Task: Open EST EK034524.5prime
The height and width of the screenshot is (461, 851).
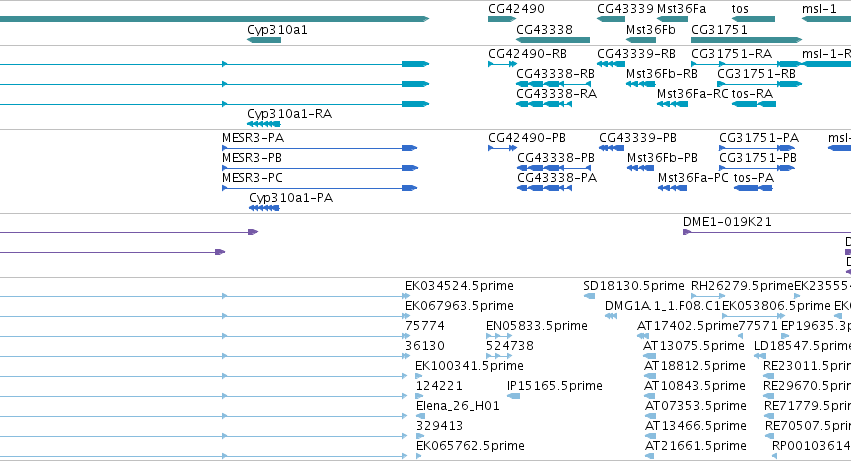Action: tap(459, 286)
